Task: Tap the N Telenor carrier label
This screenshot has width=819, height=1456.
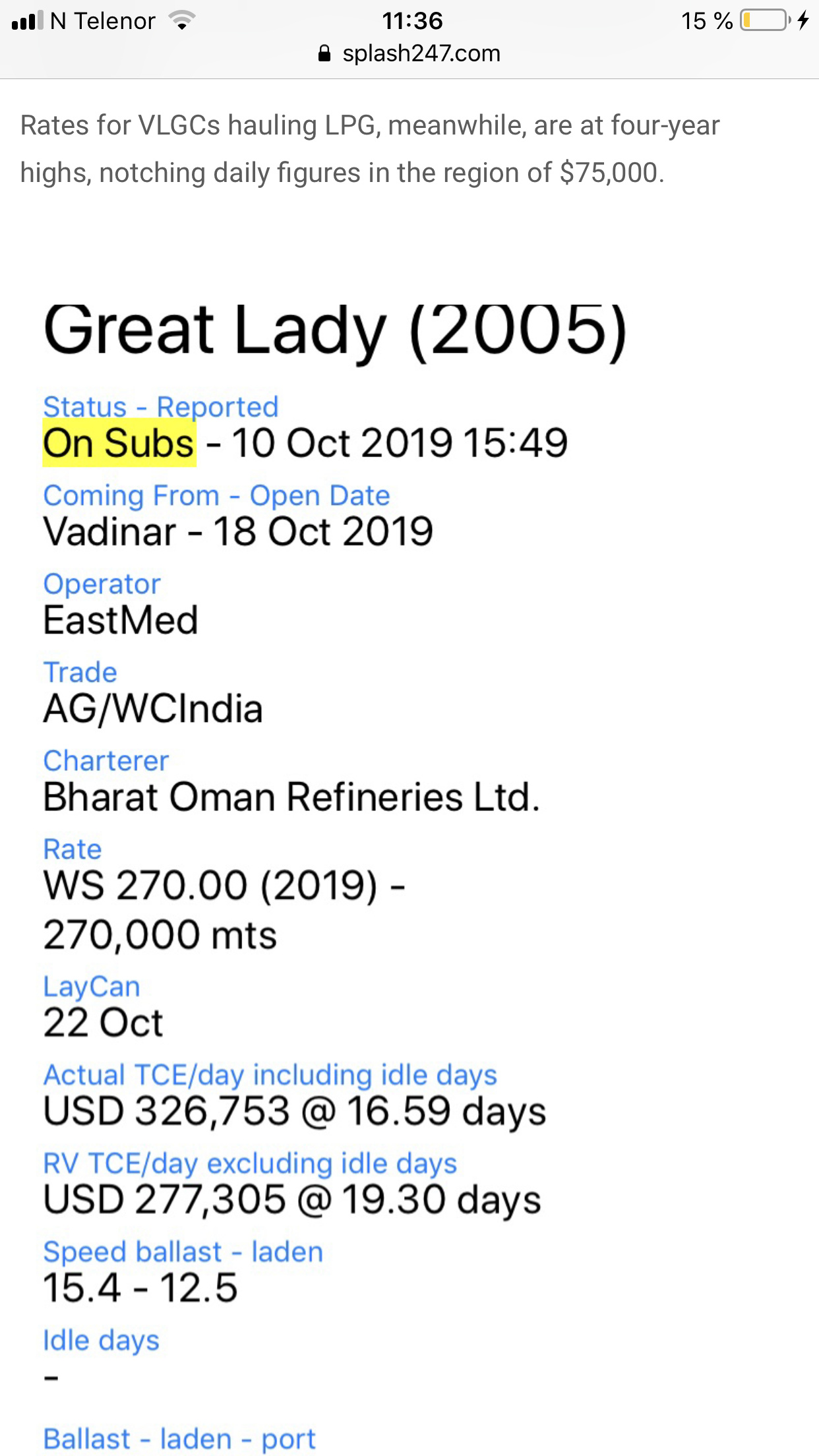Action: coord(103,21)
